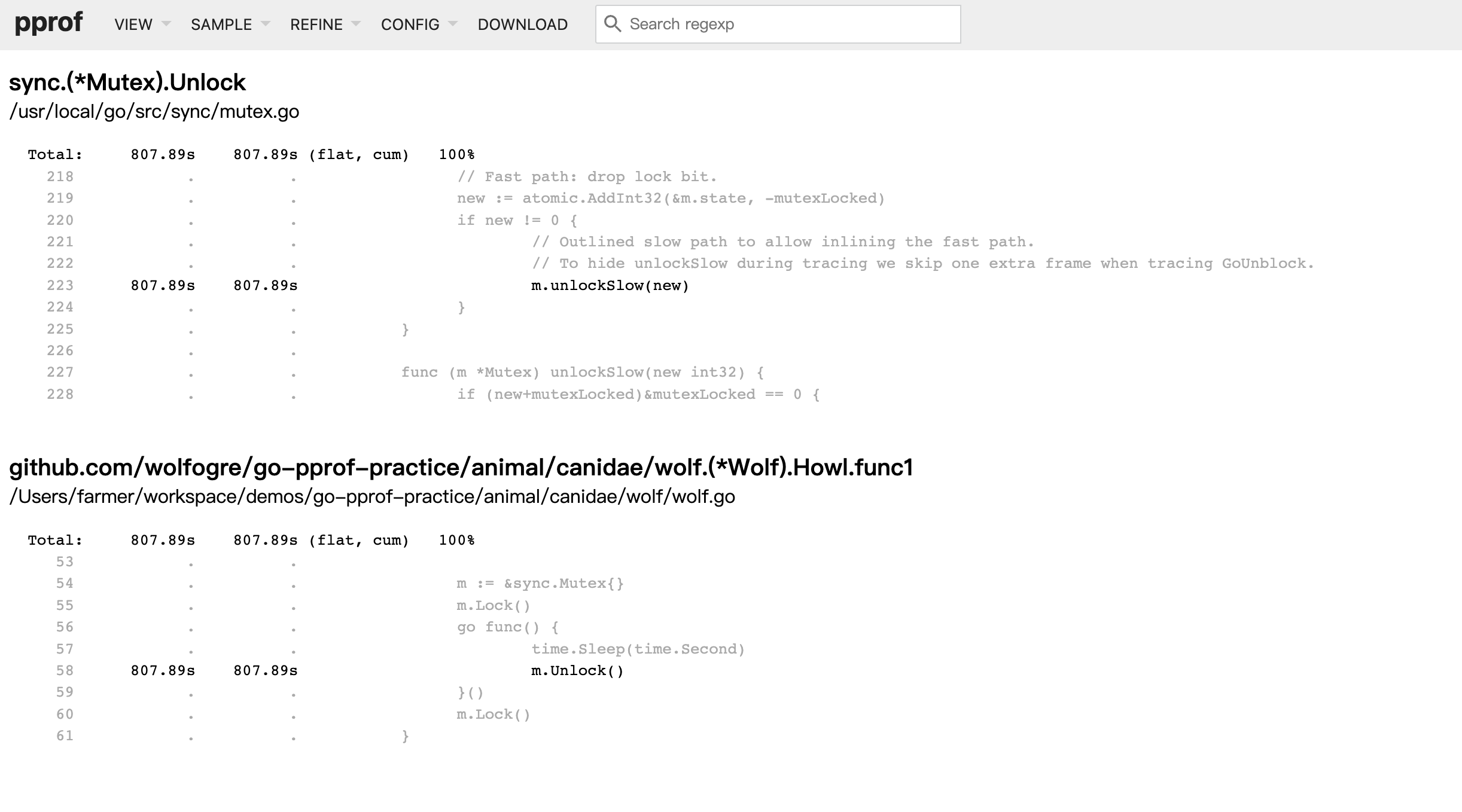Screen dimensions: 1462x812
Task: Click the mutex.go file path
Action: click(x=154, y=112)
